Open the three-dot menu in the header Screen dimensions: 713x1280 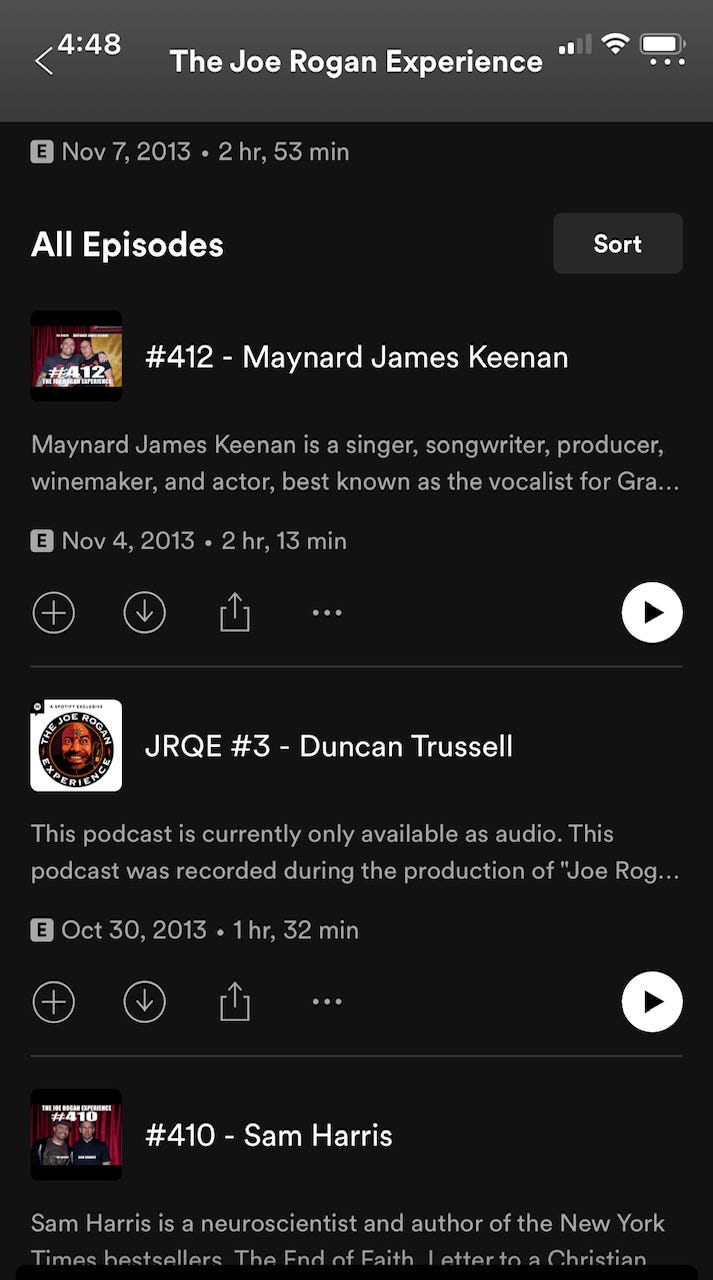(x=667, y=62)
